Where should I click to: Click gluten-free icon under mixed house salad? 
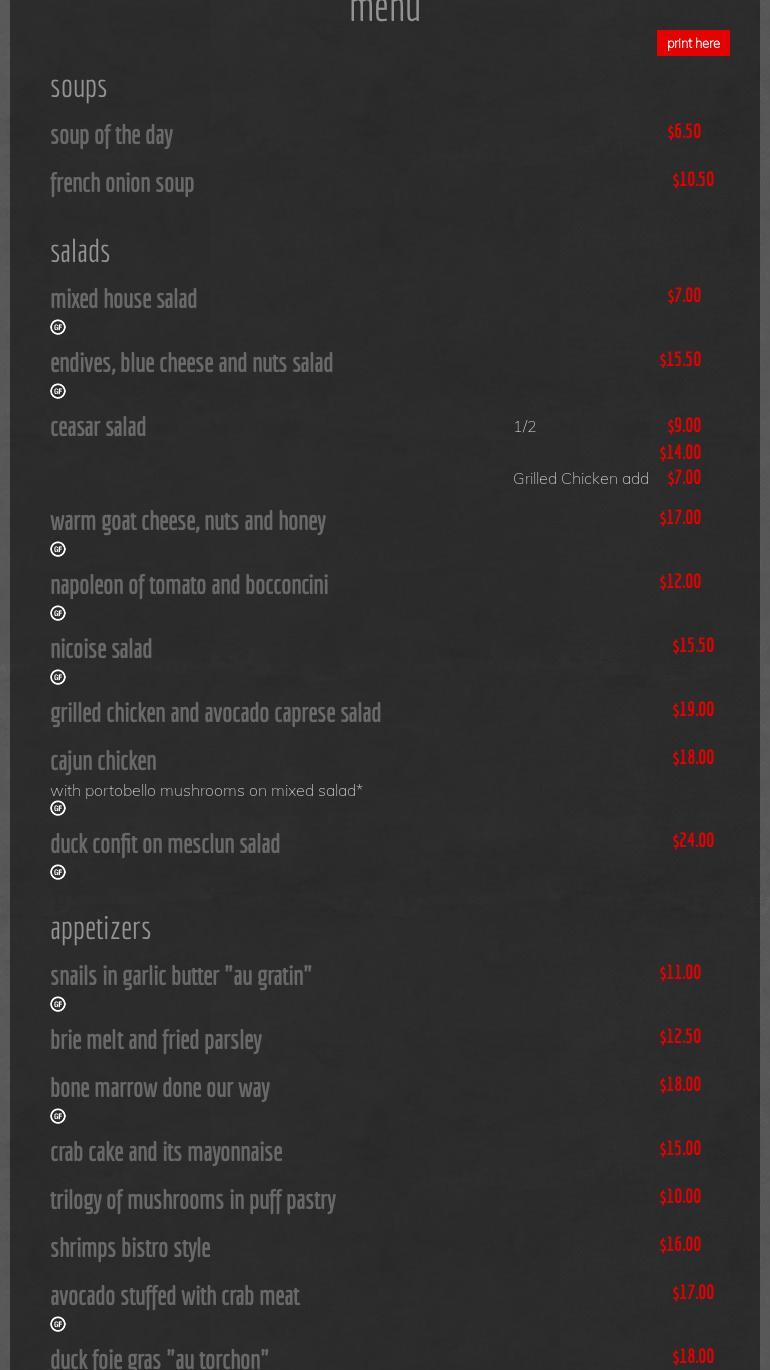(x=58, y=327)
